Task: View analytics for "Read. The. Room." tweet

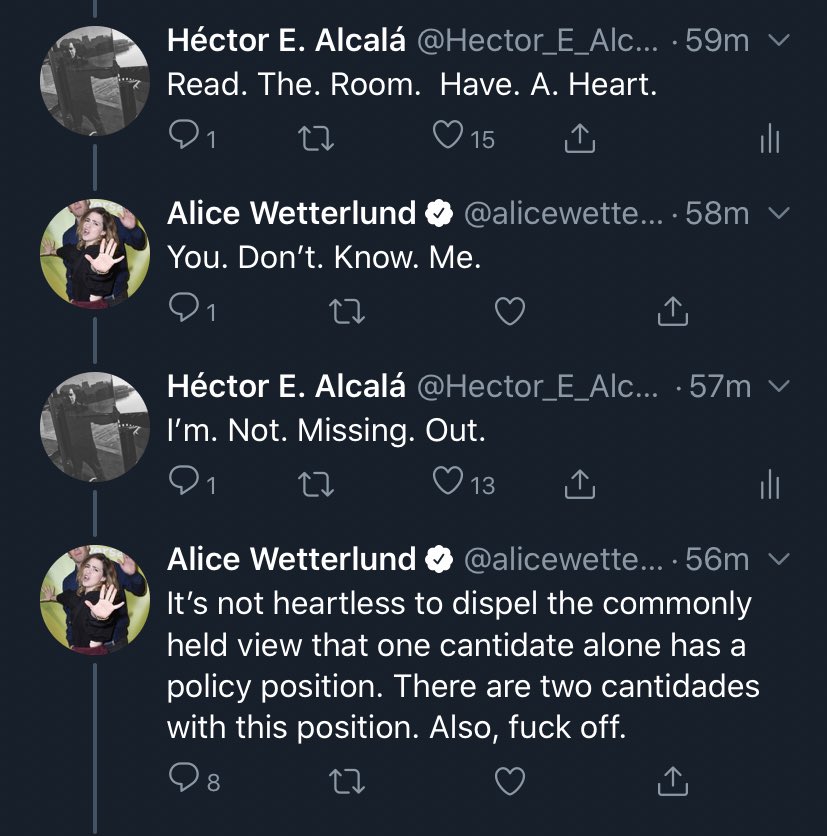Action: [768, 140]
